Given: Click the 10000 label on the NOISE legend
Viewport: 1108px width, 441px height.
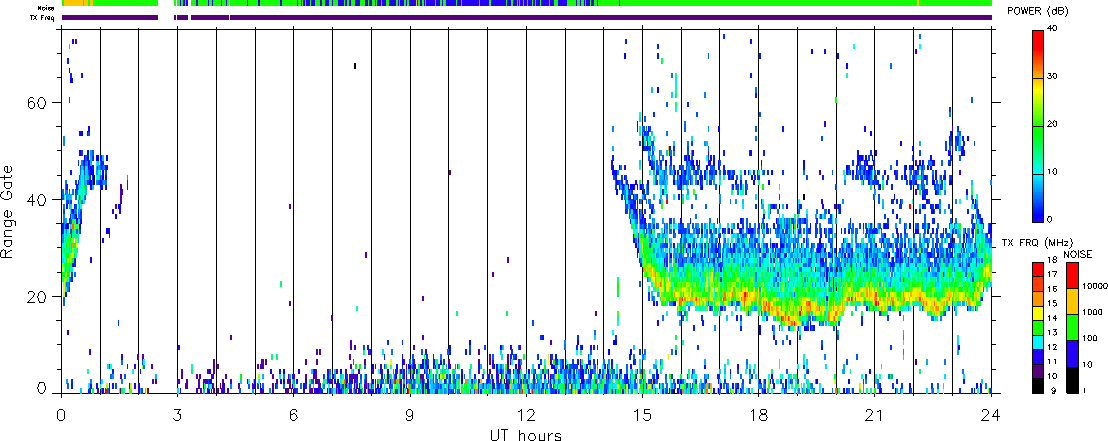Looking at the screenshot, I should pyautogui.click(x=1095, y=286).
